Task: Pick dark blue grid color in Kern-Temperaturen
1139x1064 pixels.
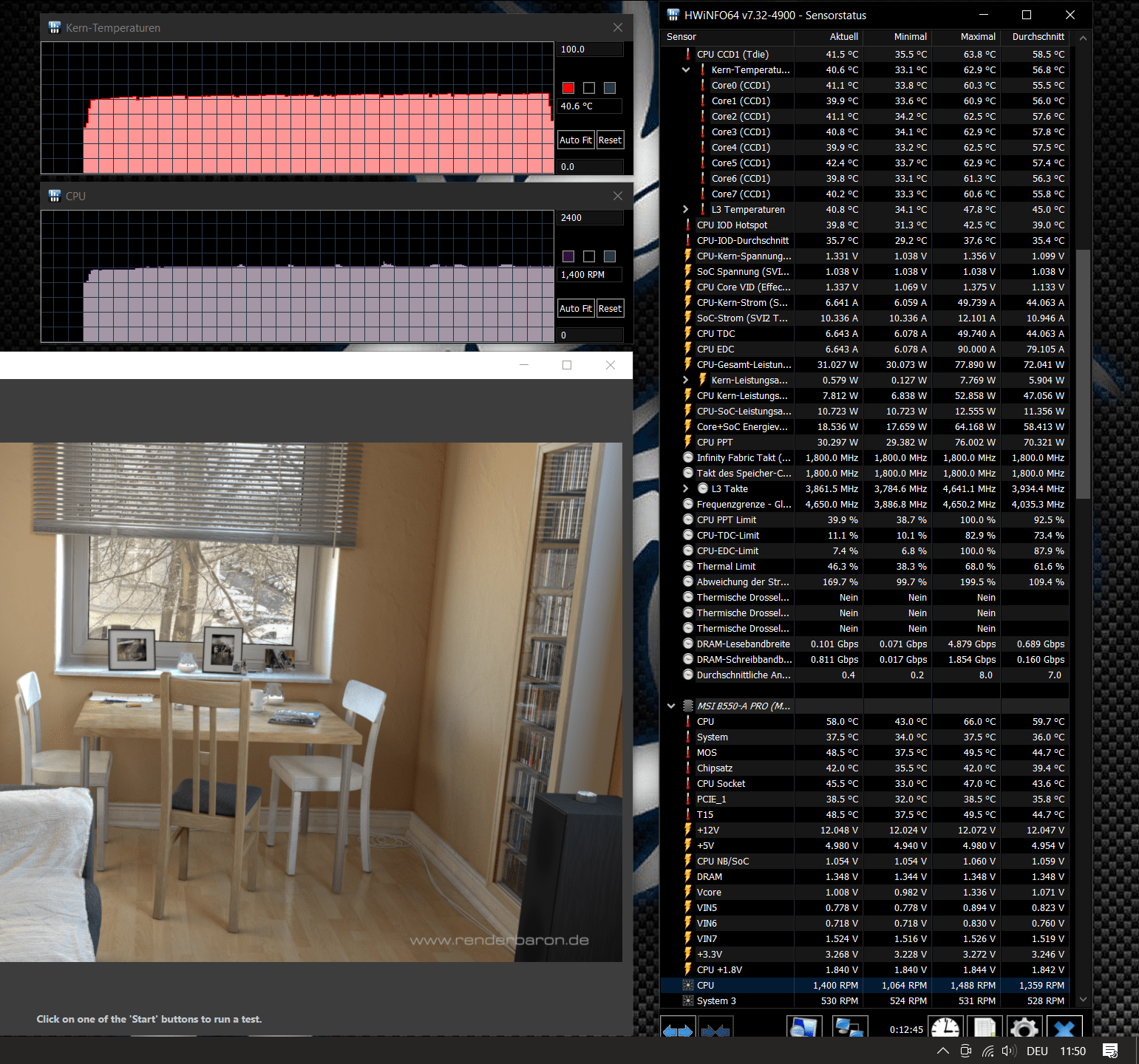Action: [x=610, y=88]
